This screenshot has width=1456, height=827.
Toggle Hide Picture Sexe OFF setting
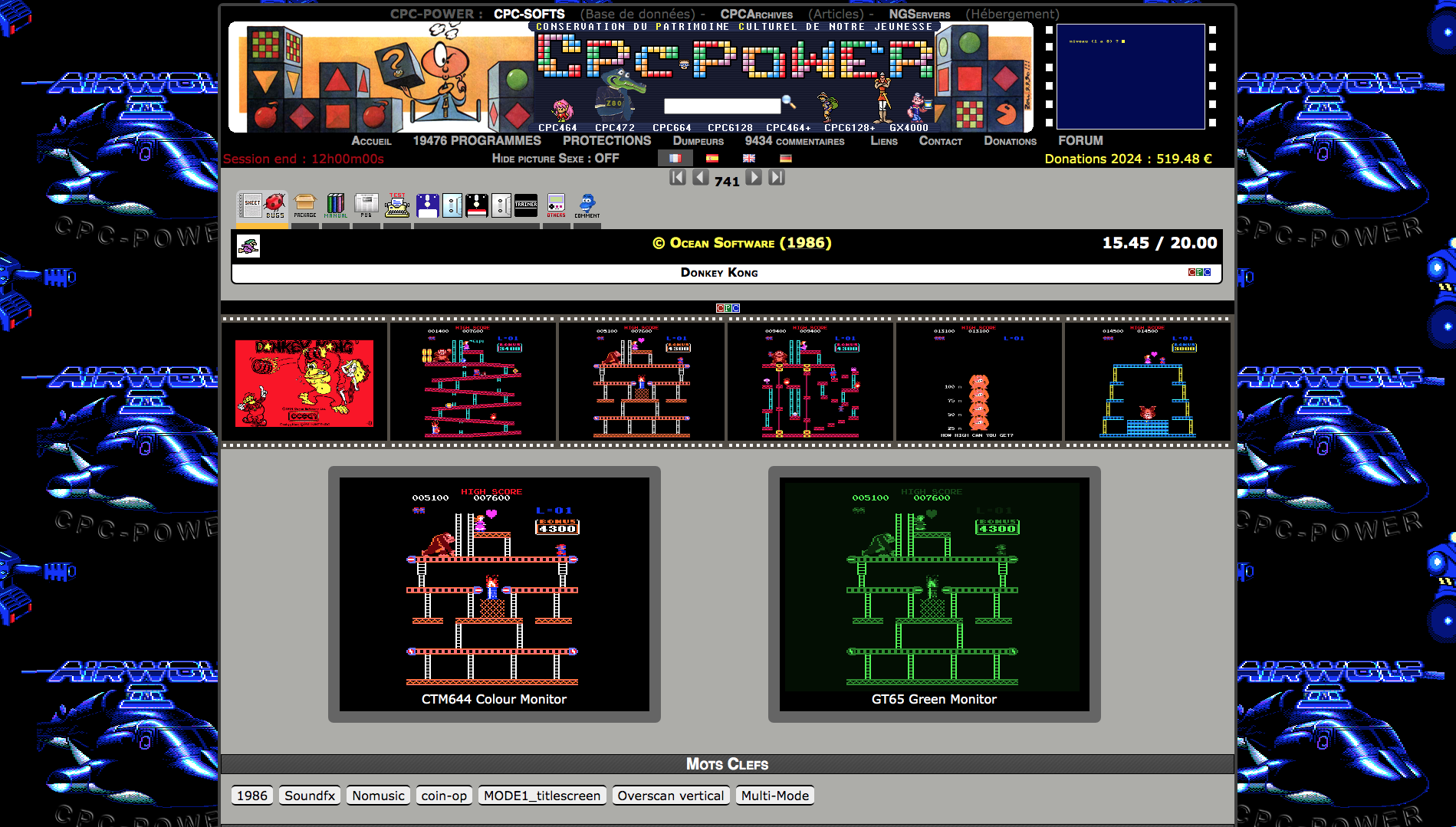point(555,159)
